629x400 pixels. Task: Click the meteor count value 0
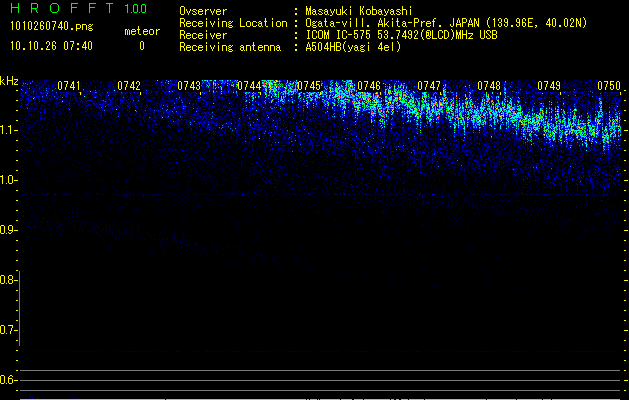[142, 46]
